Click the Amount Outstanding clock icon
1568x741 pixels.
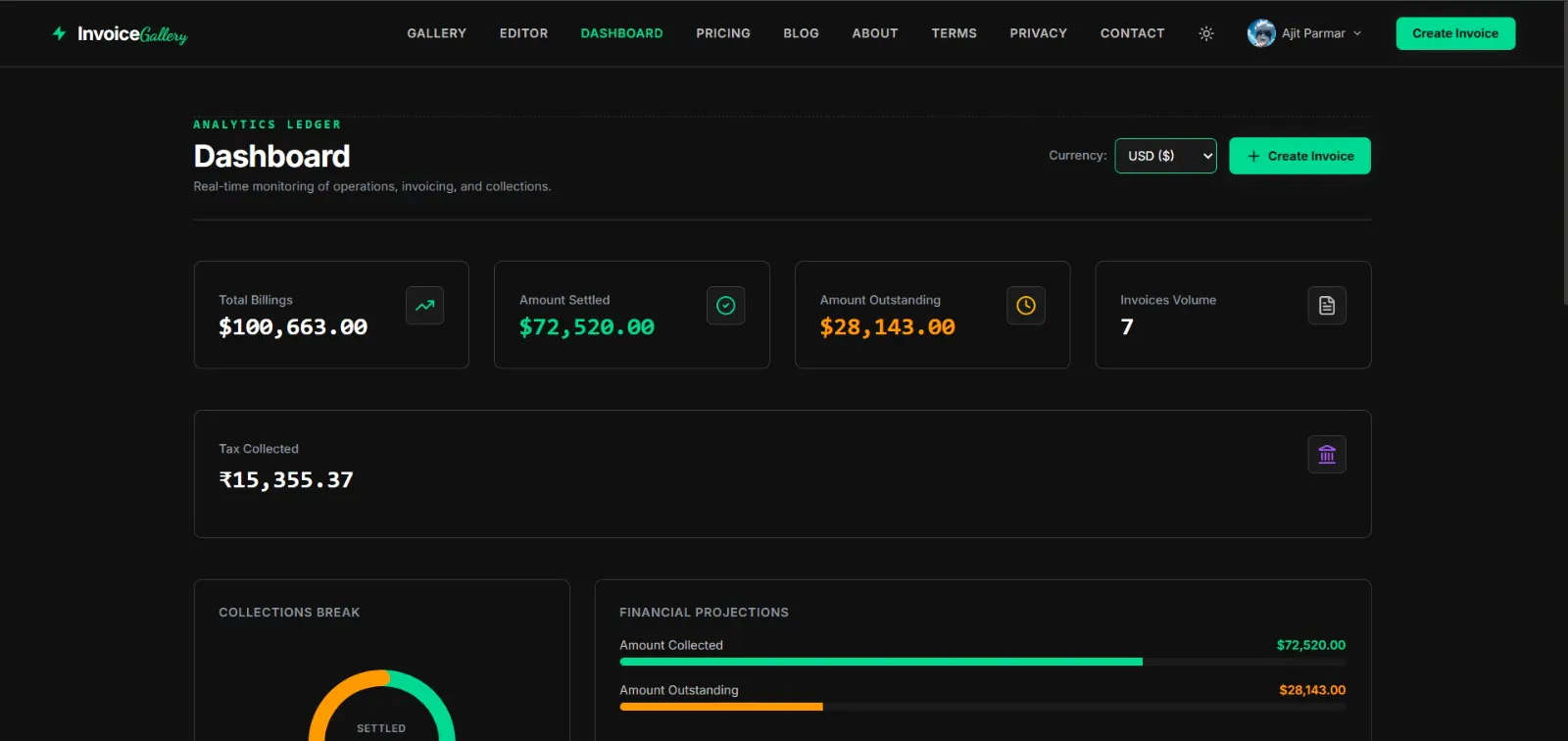(1026, 306)
